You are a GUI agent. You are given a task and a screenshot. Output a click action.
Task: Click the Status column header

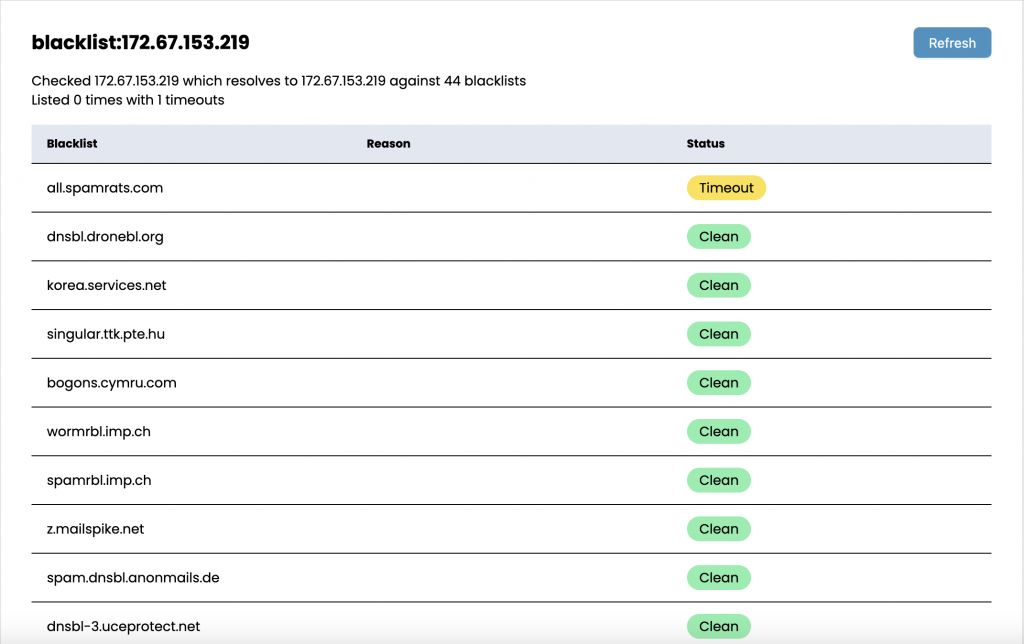coord(705,144)
